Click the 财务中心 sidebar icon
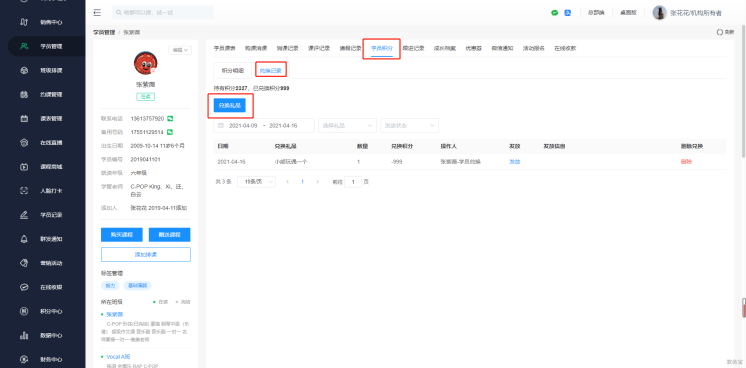 [24, 359]
